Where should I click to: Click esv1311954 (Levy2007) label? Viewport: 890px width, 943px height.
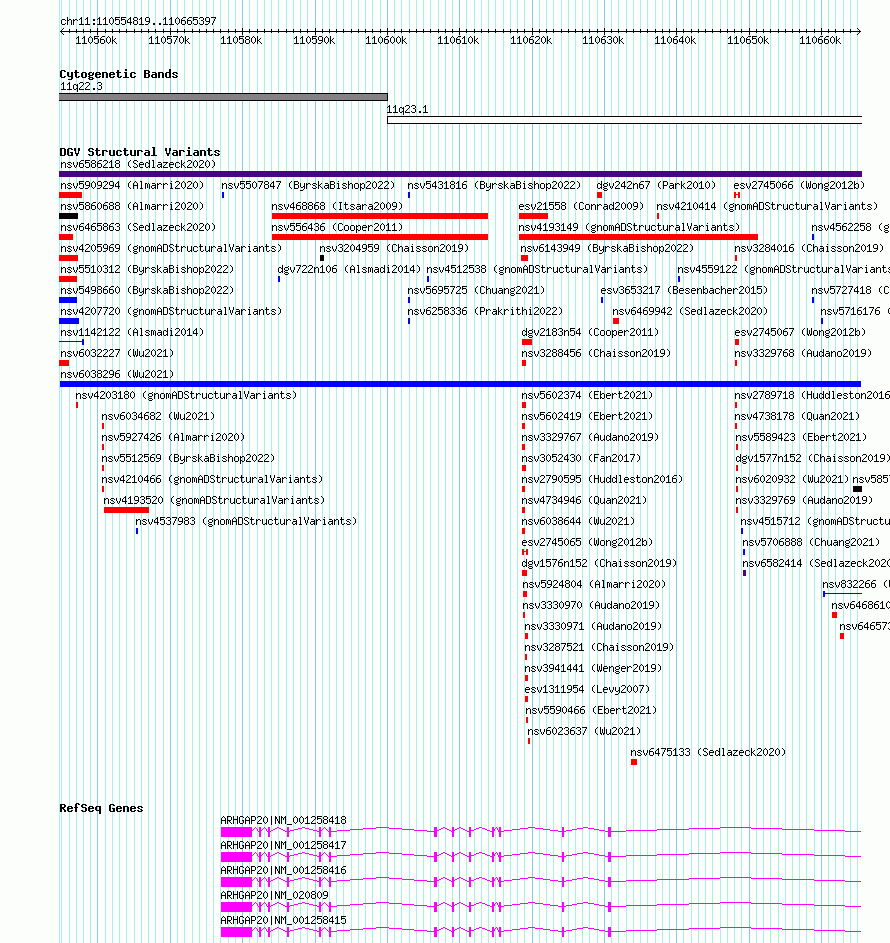[x=587, y=690]
